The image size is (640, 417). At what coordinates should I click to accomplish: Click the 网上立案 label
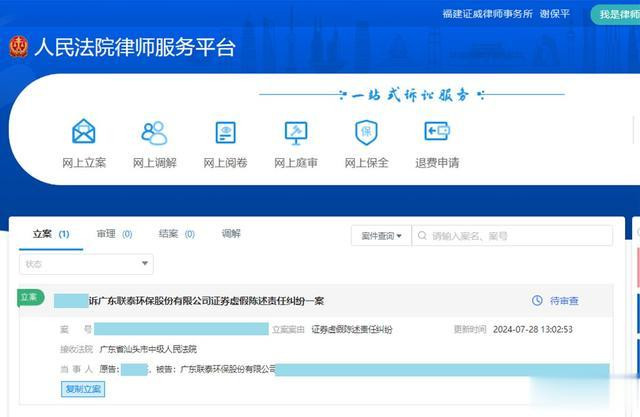[84, 163]
